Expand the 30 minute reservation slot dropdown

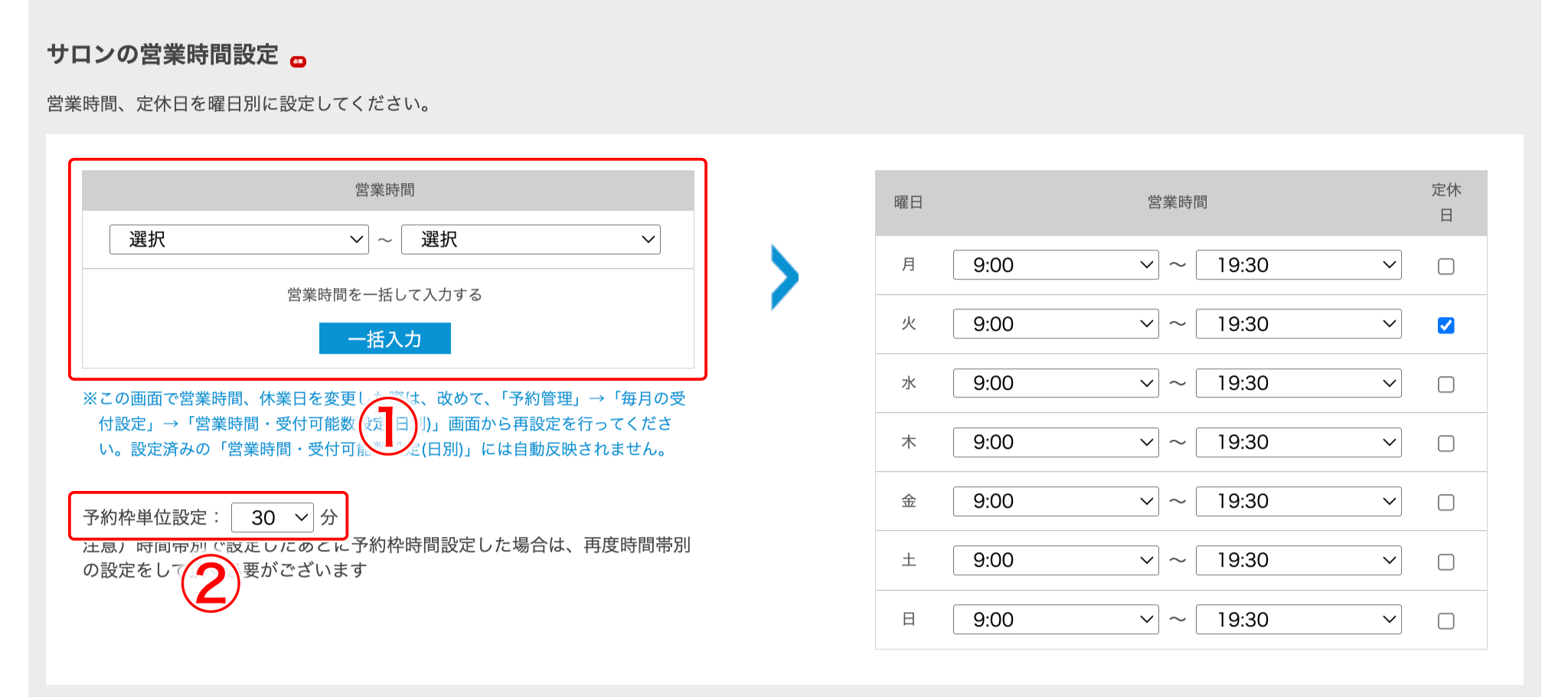272,518
